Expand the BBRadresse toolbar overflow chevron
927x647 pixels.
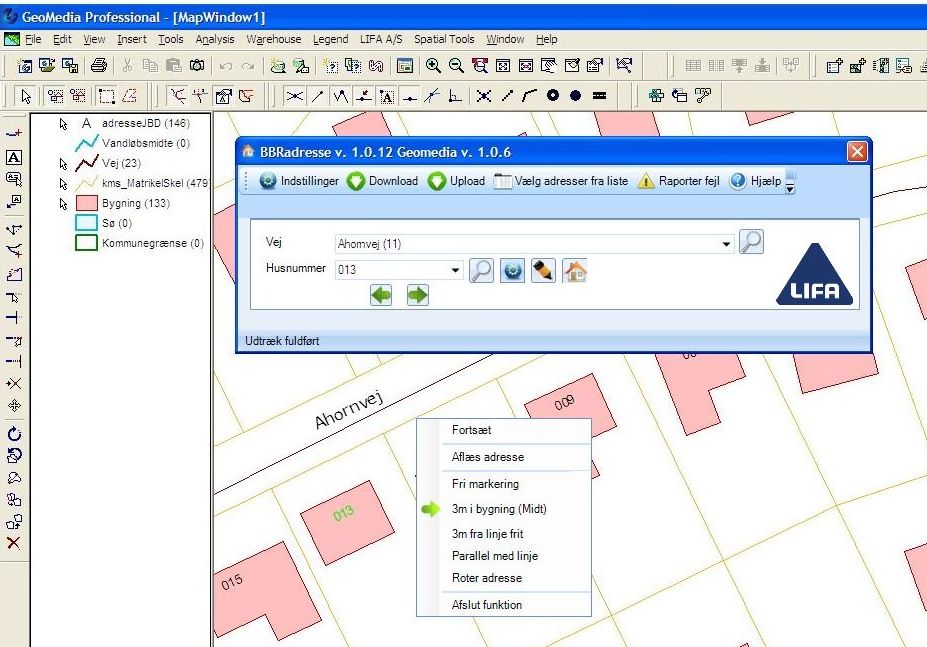click(x=790, y=184)
